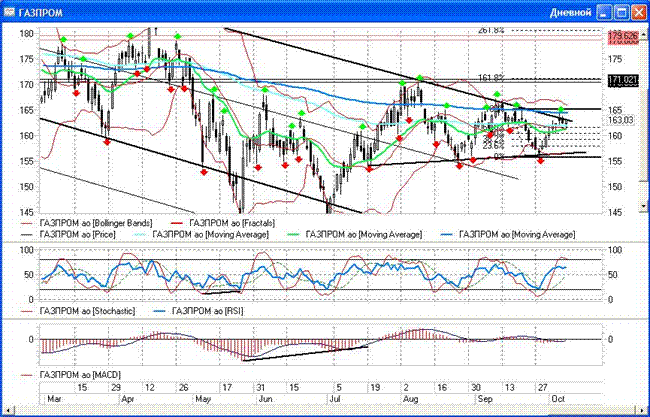This screenshot has width=650, height=417.
Task: Click the May month label on time axis
Action: pyautogui.click(x=203, y=399)
